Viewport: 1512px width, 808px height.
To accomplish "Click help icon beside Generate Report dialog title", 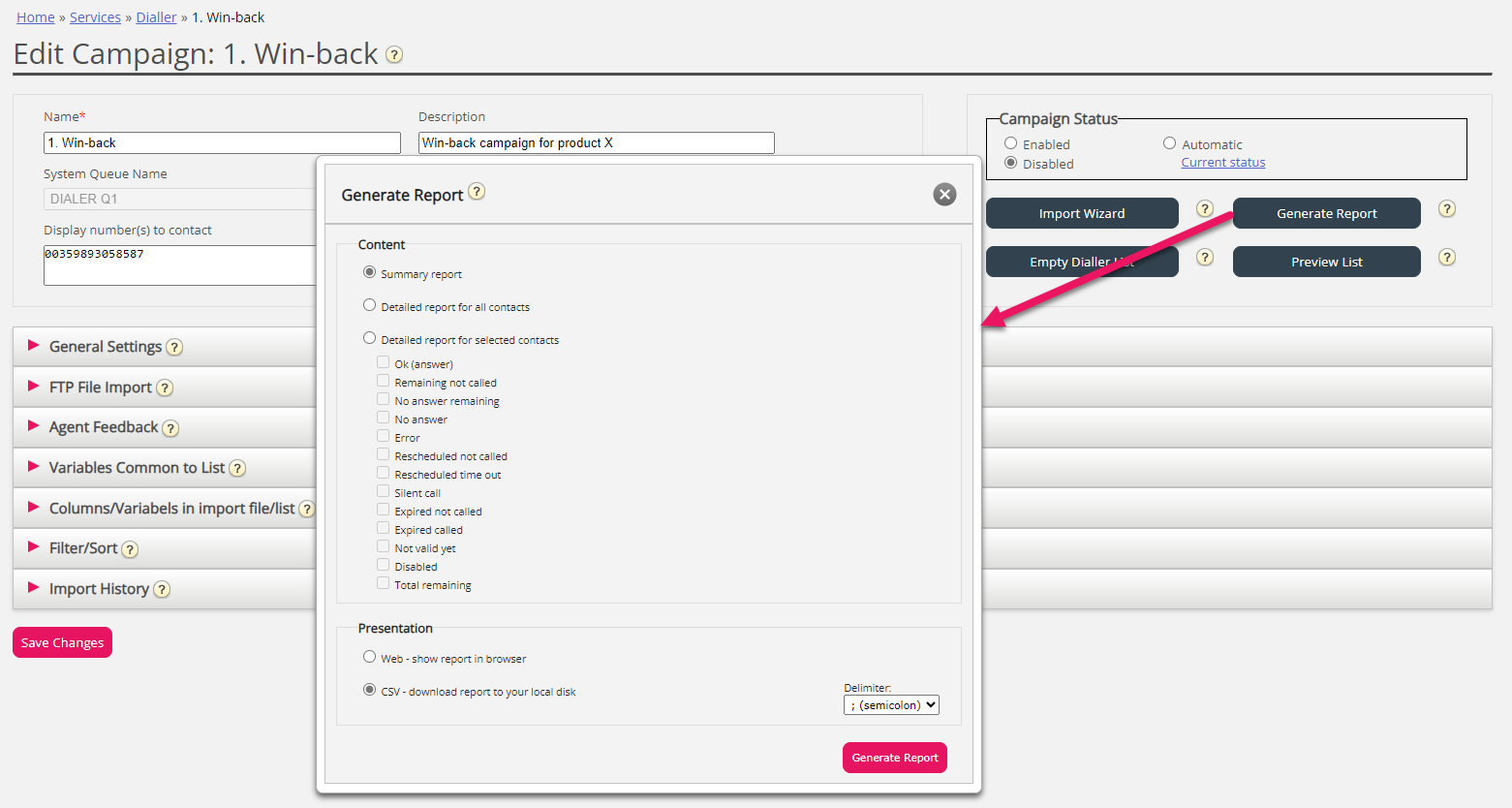I will 477,192.
